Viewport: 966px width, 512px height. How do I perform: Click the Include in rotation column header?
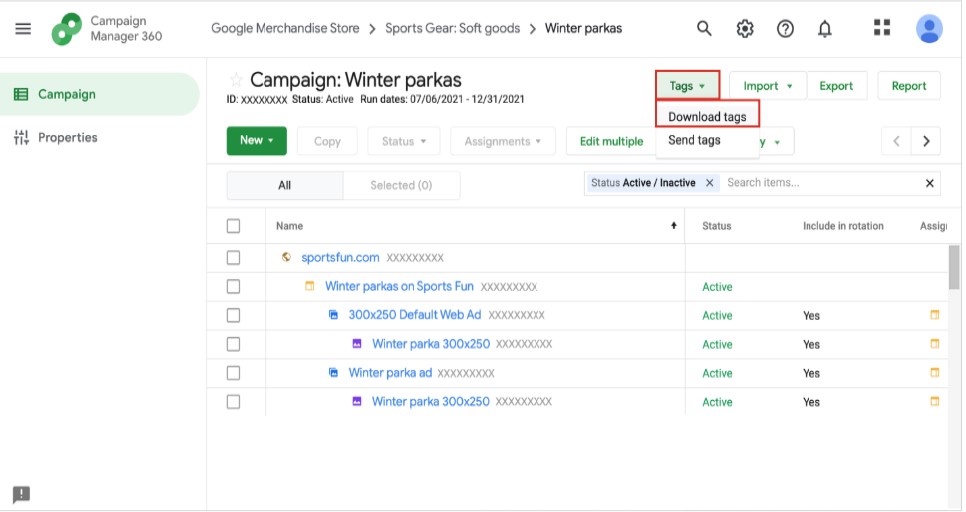843,226
